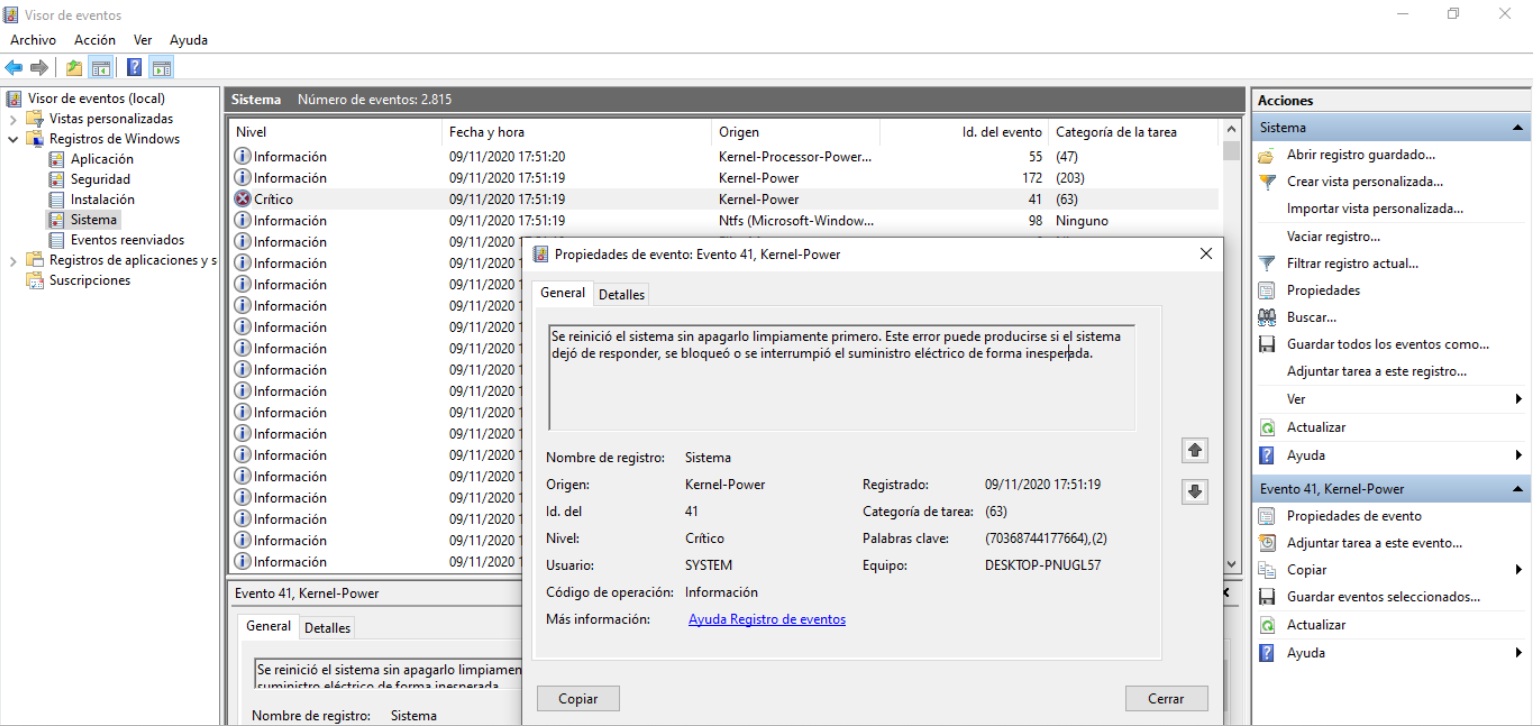Click the Buscar binoculars icon
Image resolution: width=1540 pixels, height=726 pixels.
coord(1267,318)
